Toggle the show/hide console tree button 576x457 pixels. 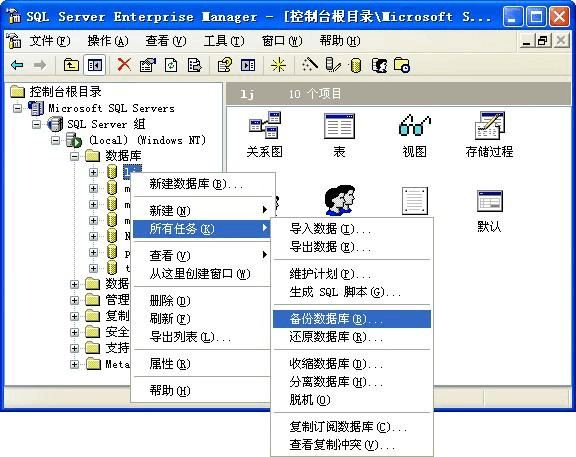94,65
